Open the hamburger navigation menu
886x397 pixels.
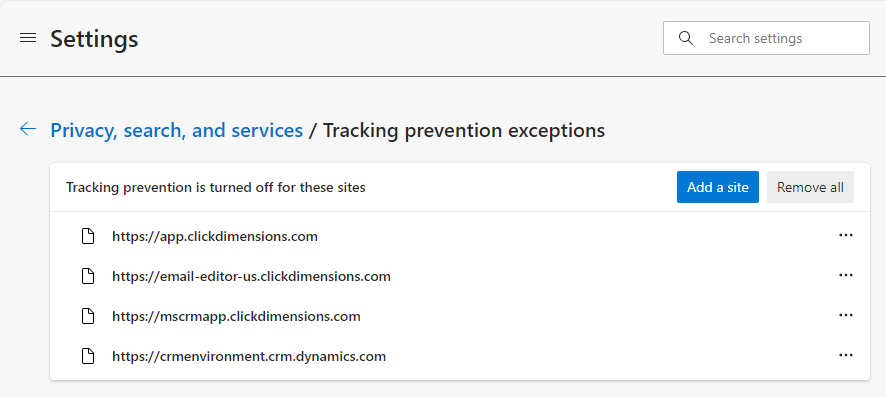28,38
